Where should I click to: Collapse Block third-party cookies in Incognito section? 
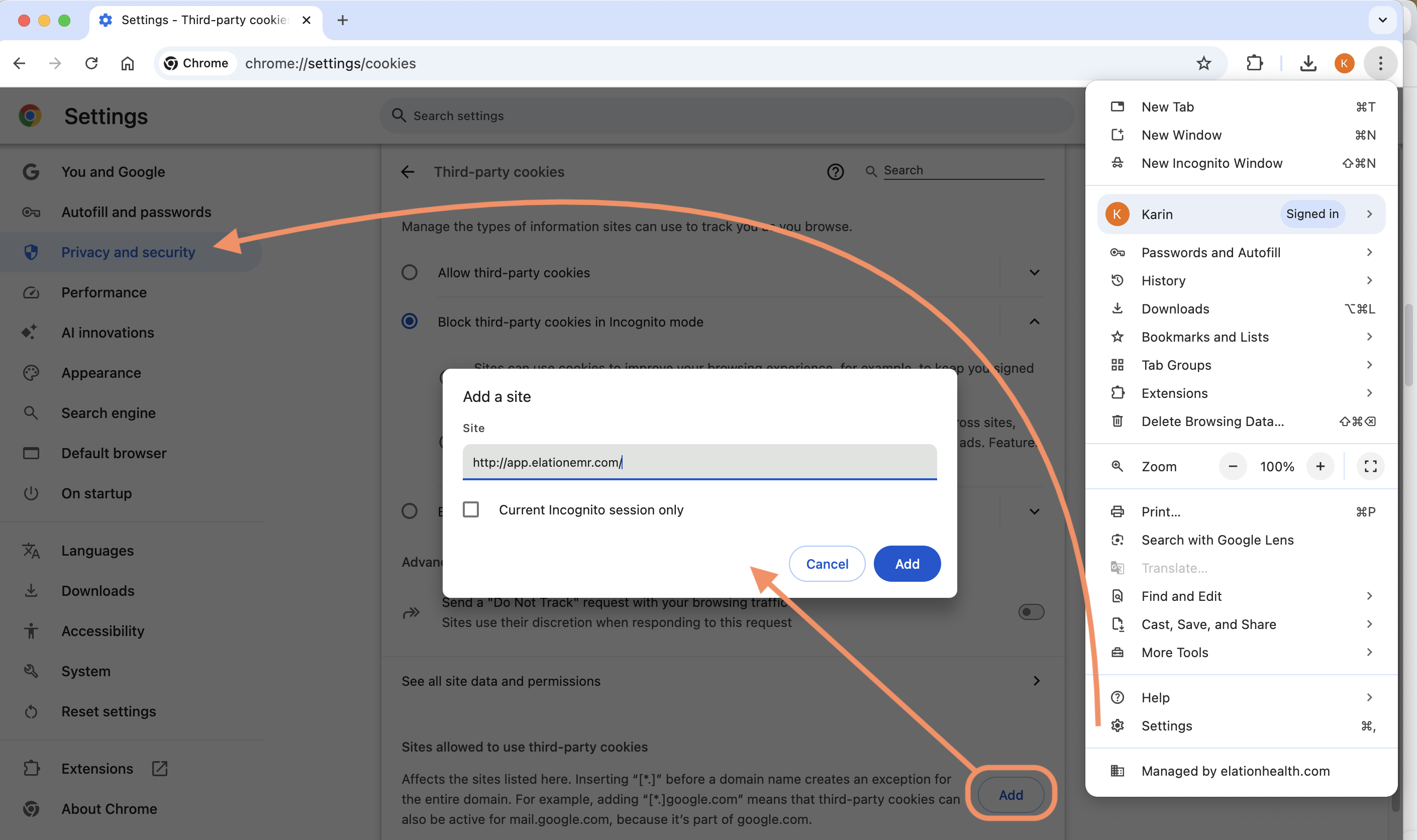1034,322
